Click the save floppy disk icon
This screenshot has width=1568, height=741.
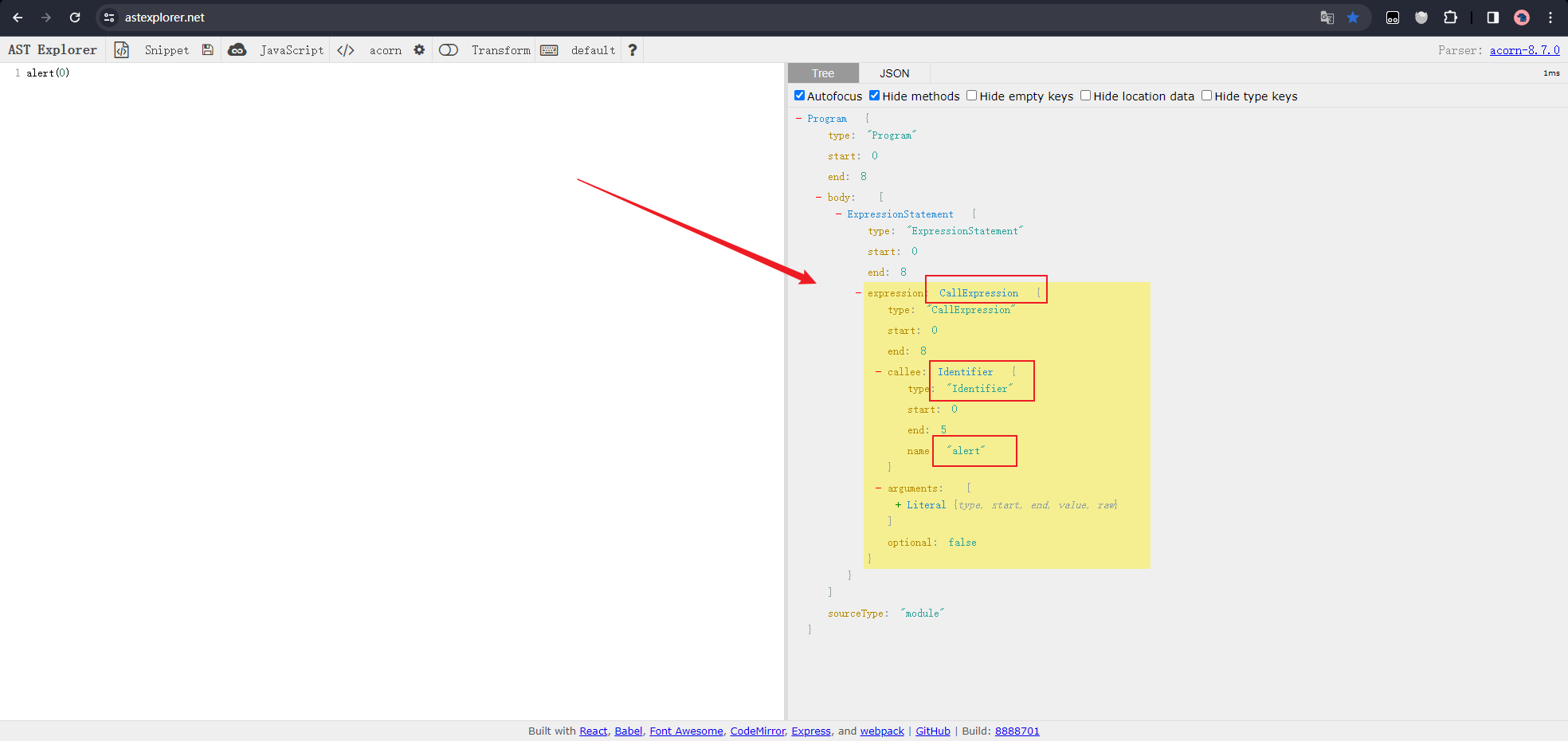pos(208,50)
